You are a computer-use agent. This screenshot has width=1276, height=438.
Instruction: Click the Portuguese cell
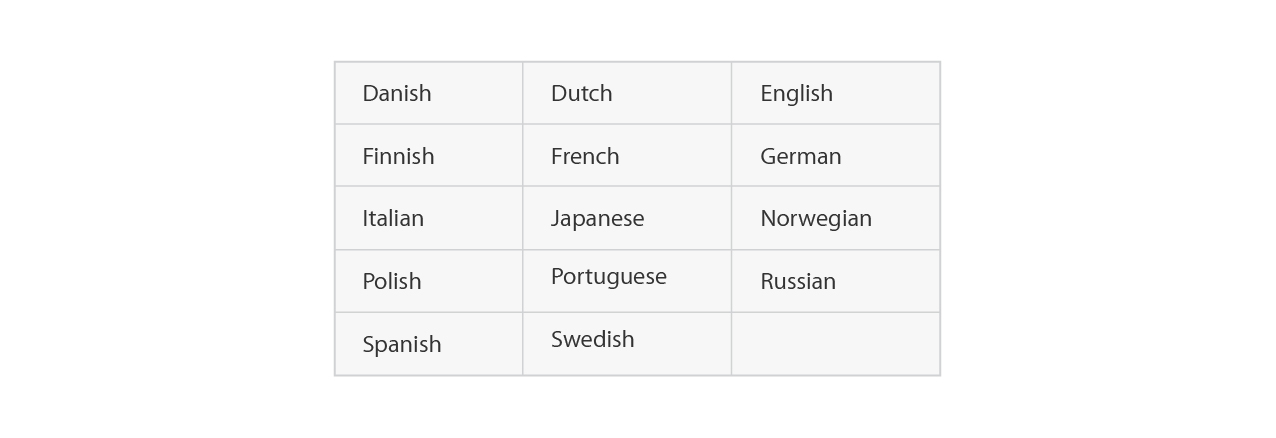(627, 281)
